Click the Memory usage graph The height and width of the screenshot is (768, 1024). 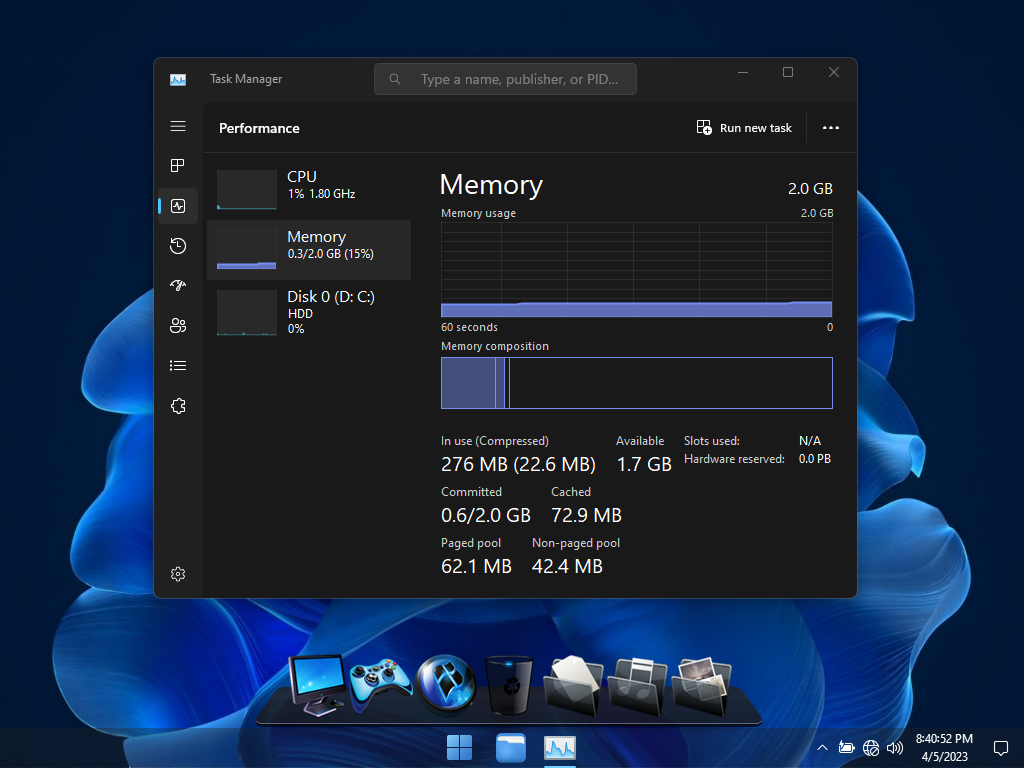tap(637, 270)
